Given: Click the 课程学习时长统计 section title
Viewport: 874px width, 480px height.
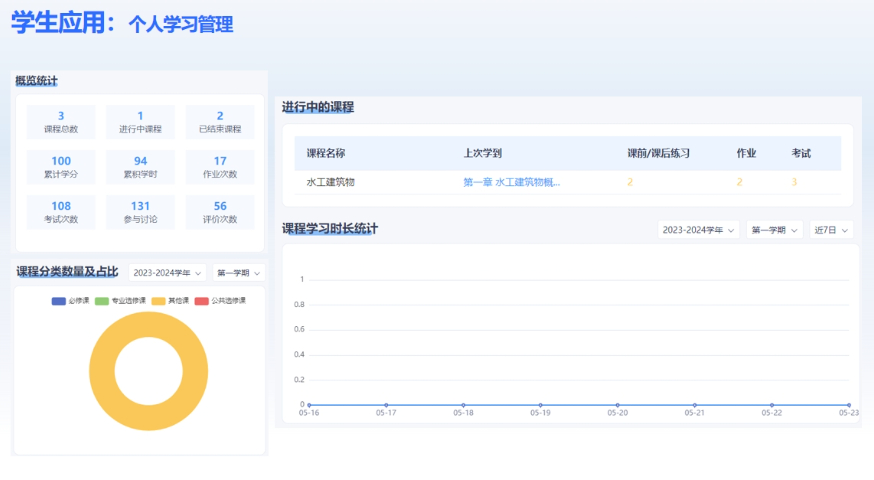Looking at the screenshot, I should point(330,229).
